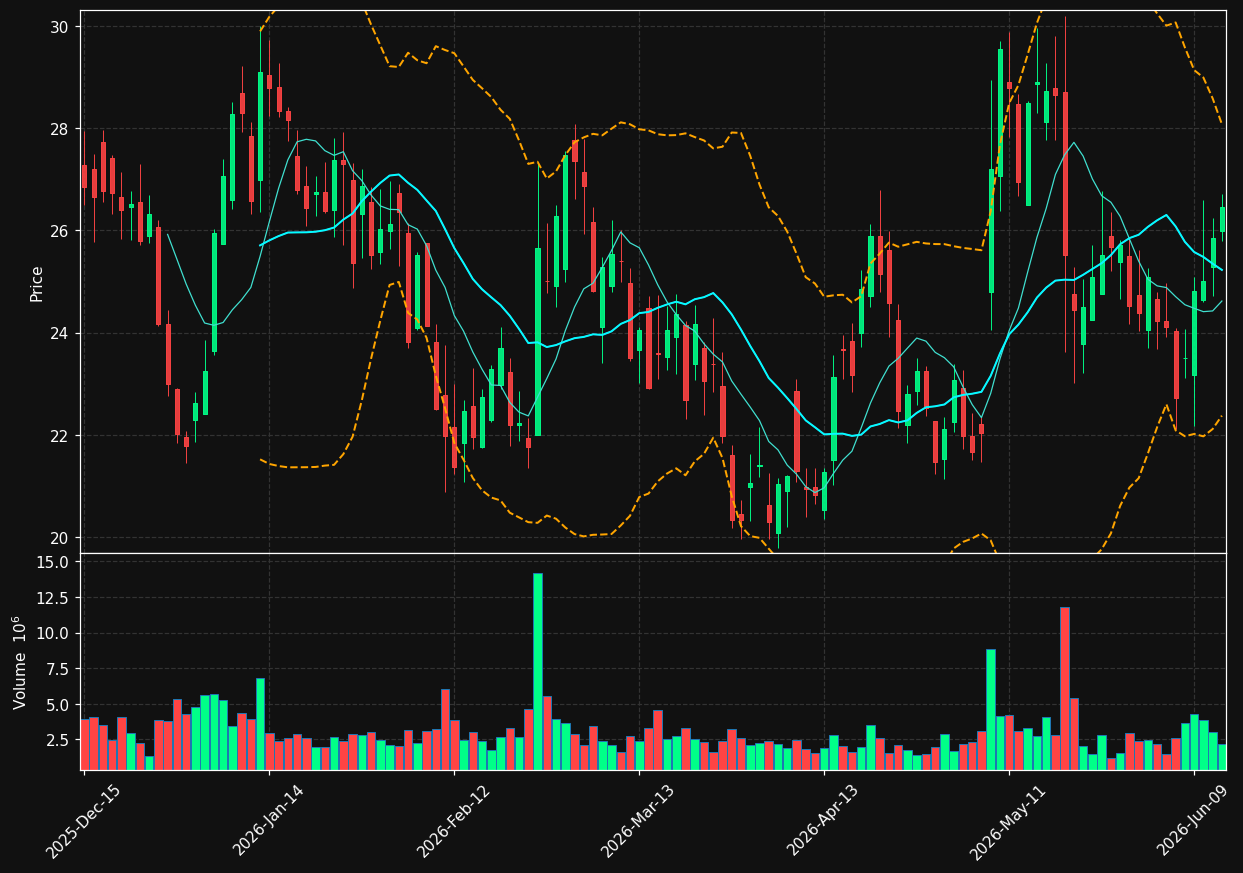
Task: Select the 22 price tick label
Action: click(x=58, y=436)
